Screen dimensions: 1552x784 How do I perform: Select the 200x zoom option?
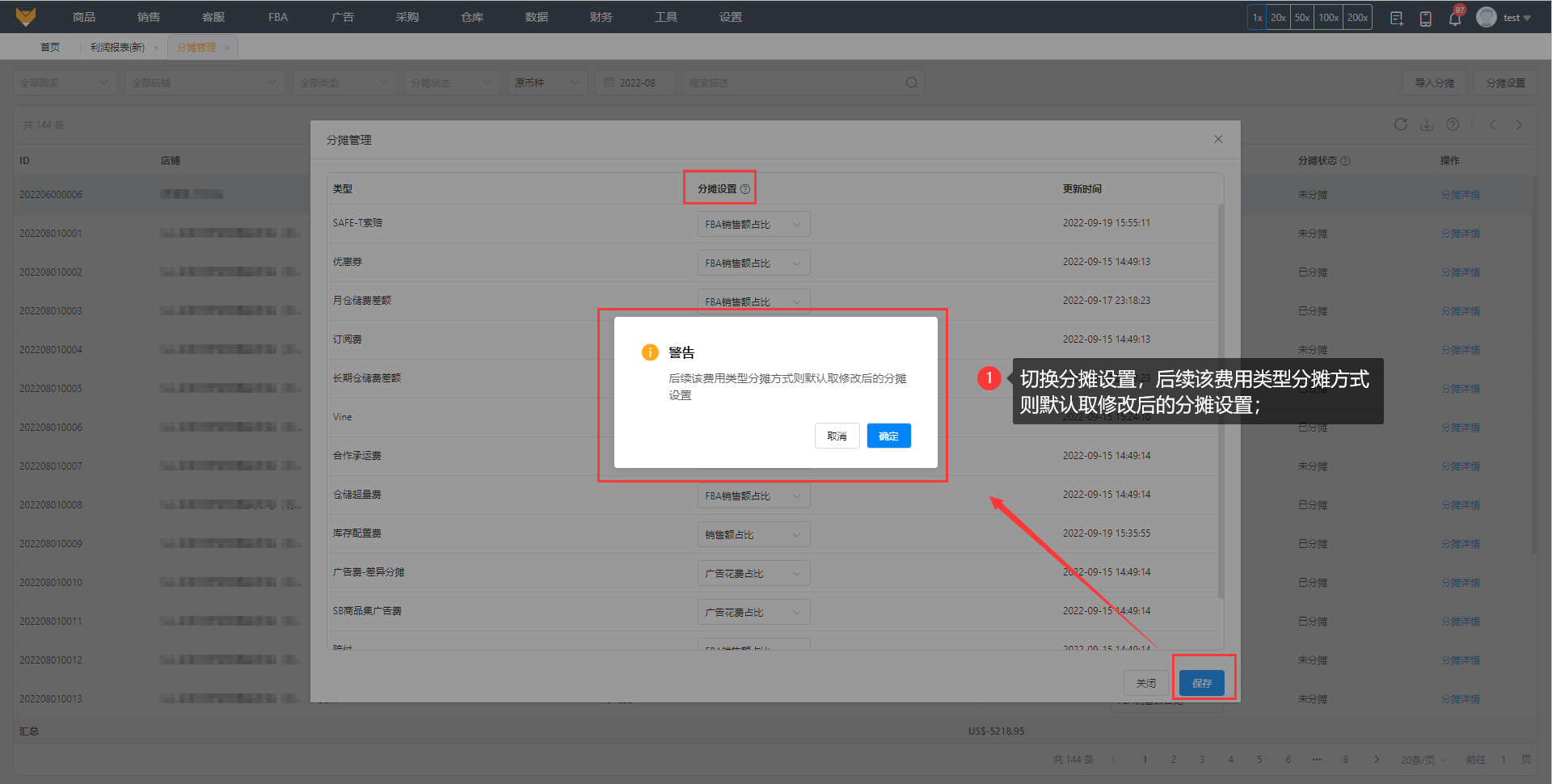point(1358,18)
